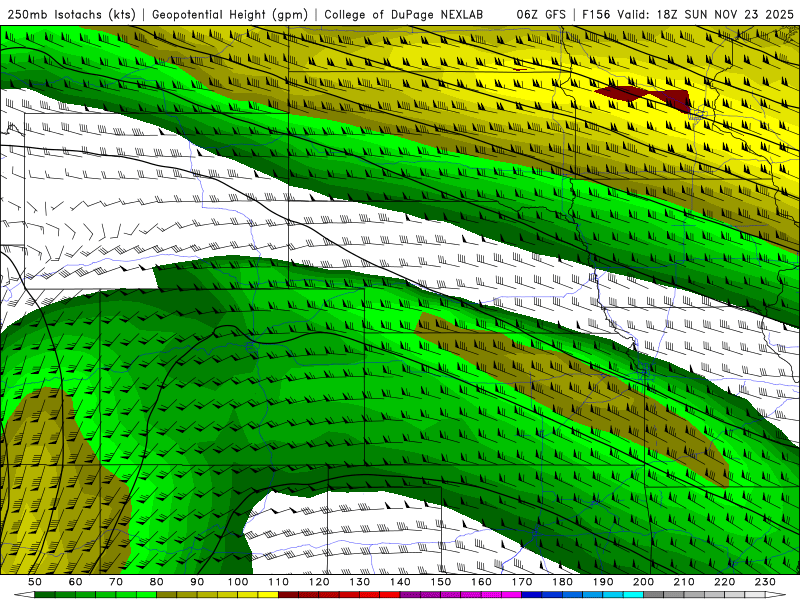Click the dark gray swatch starting at 200
800x600 pixels.
pos(654,594)
